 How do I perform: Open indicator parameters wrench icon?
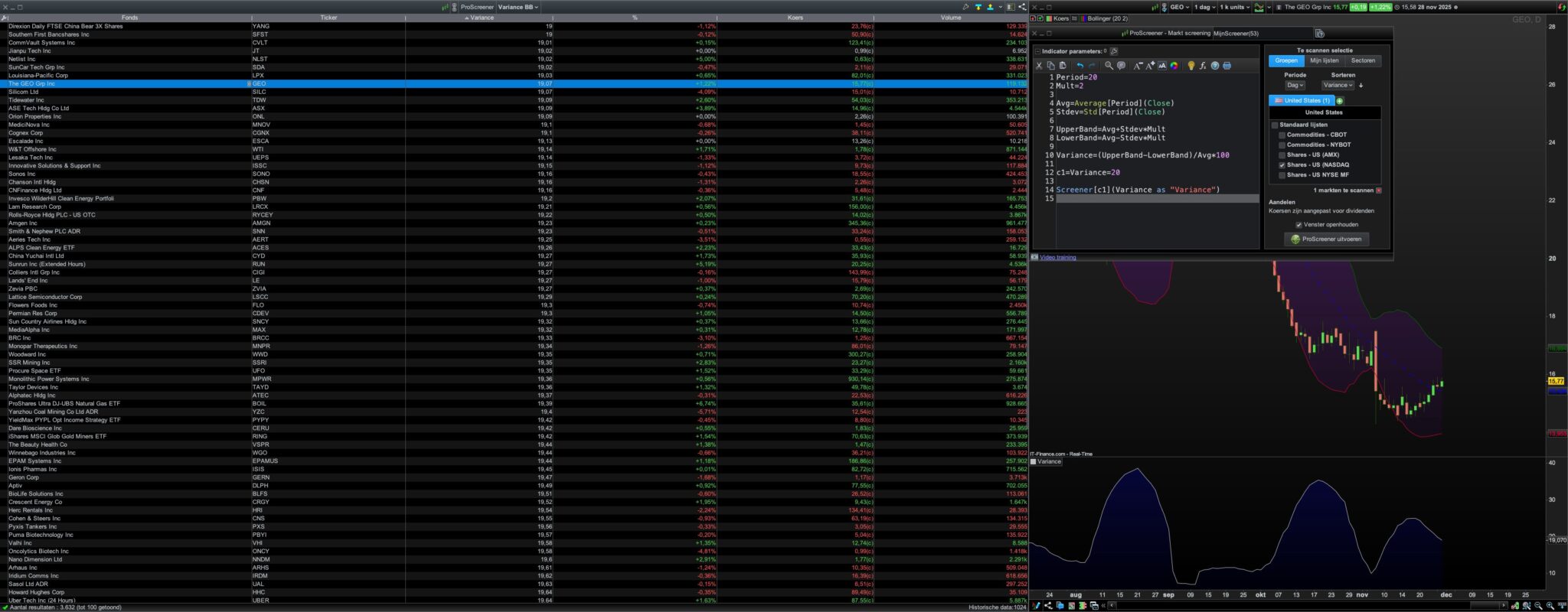coord(1114,51)
